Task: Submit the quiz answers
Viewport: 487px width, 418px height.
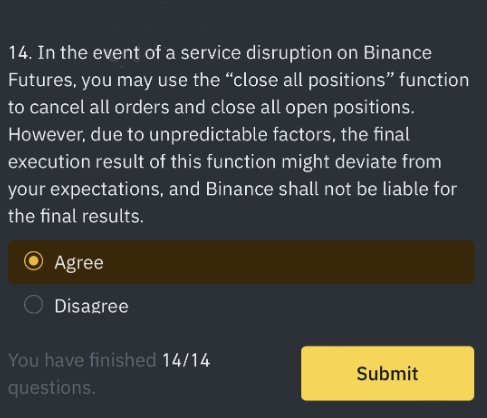Action: [387, 373]
